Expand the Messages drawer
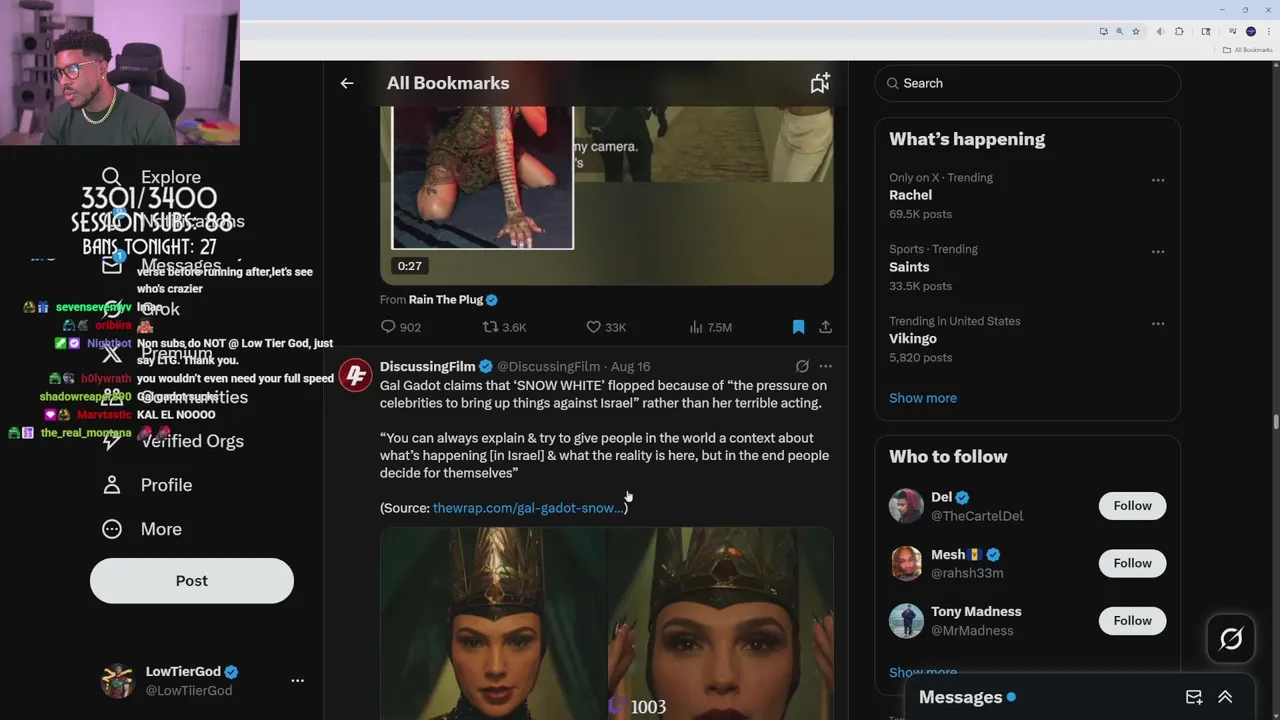 (1225, 697)
